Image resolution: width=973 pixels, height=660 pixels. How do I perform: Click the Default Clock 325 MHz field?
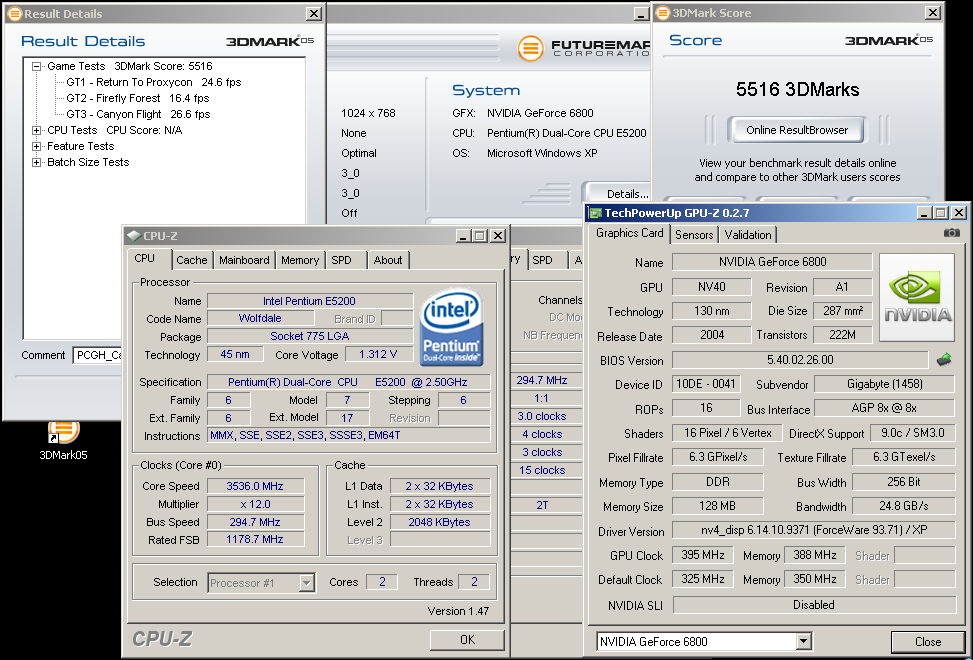coord(702,579)
